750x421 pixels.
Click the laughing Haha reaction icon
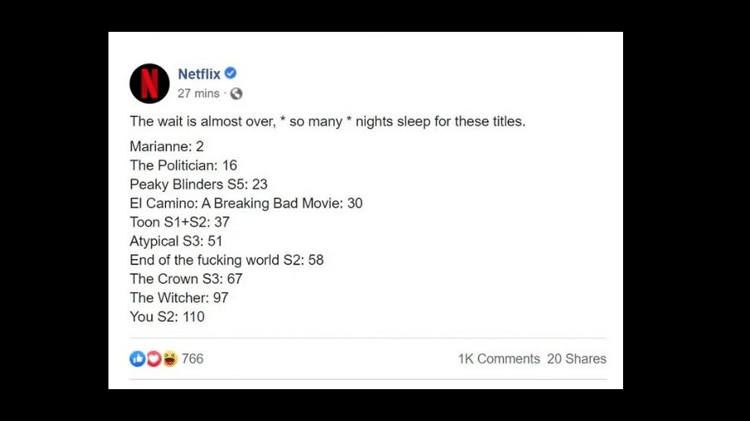coord(170,358)
